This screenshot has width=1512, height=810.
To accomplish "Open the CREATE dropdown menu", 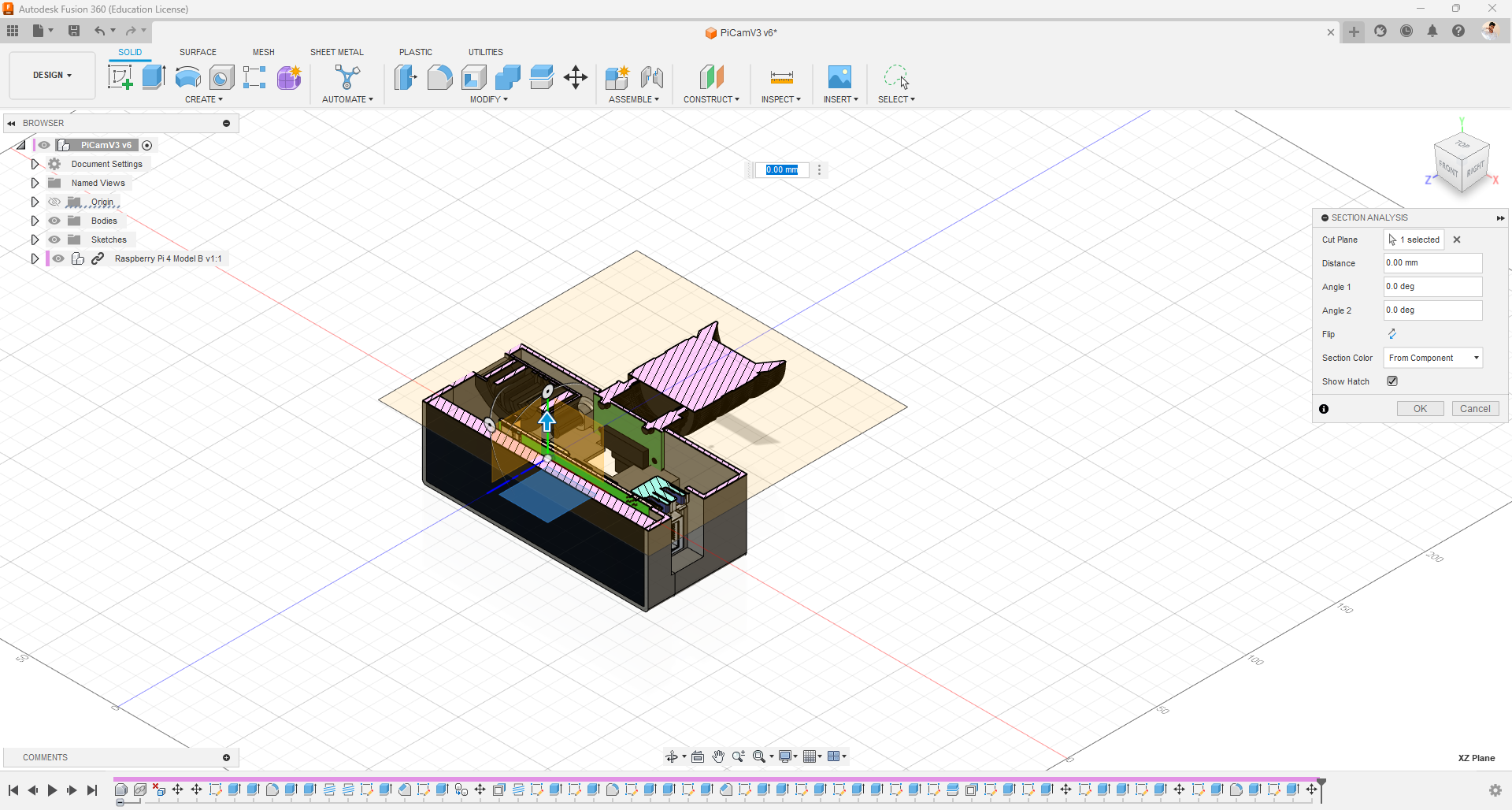I will click(x=204, y=99).
